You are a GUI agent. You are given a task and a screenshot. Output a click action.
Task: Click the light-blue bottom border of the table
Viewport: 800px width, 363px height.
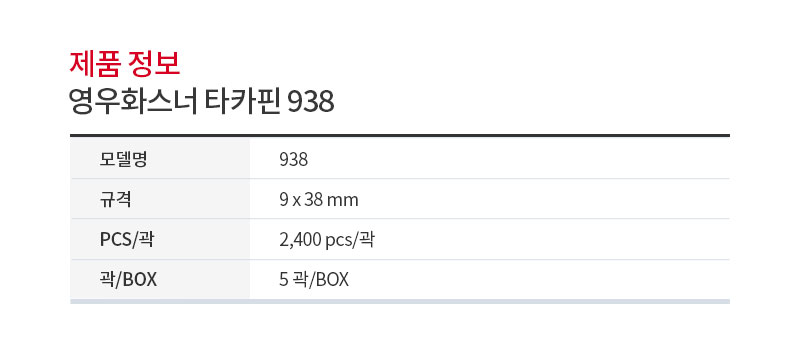click(x=400, y=301)
